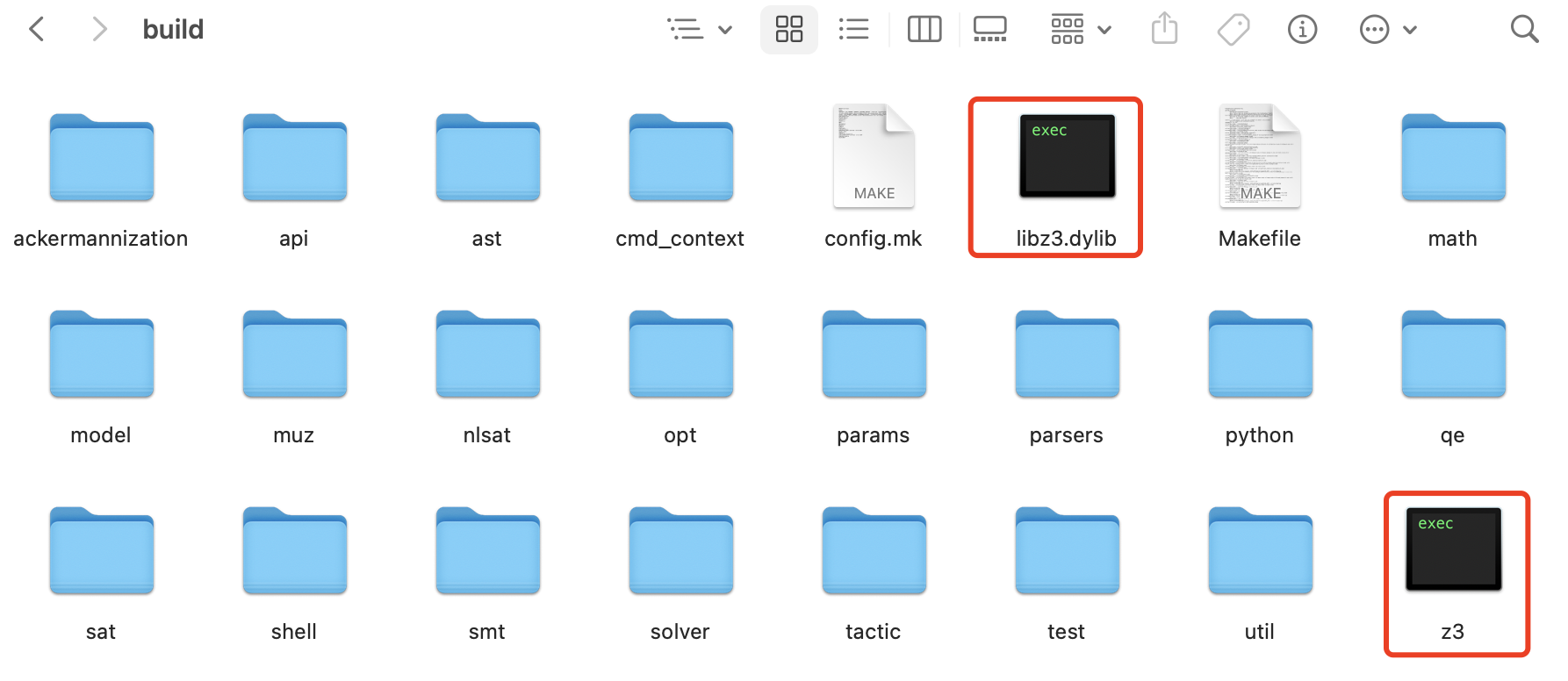Switch to gallery view

[x=989, y=29]
